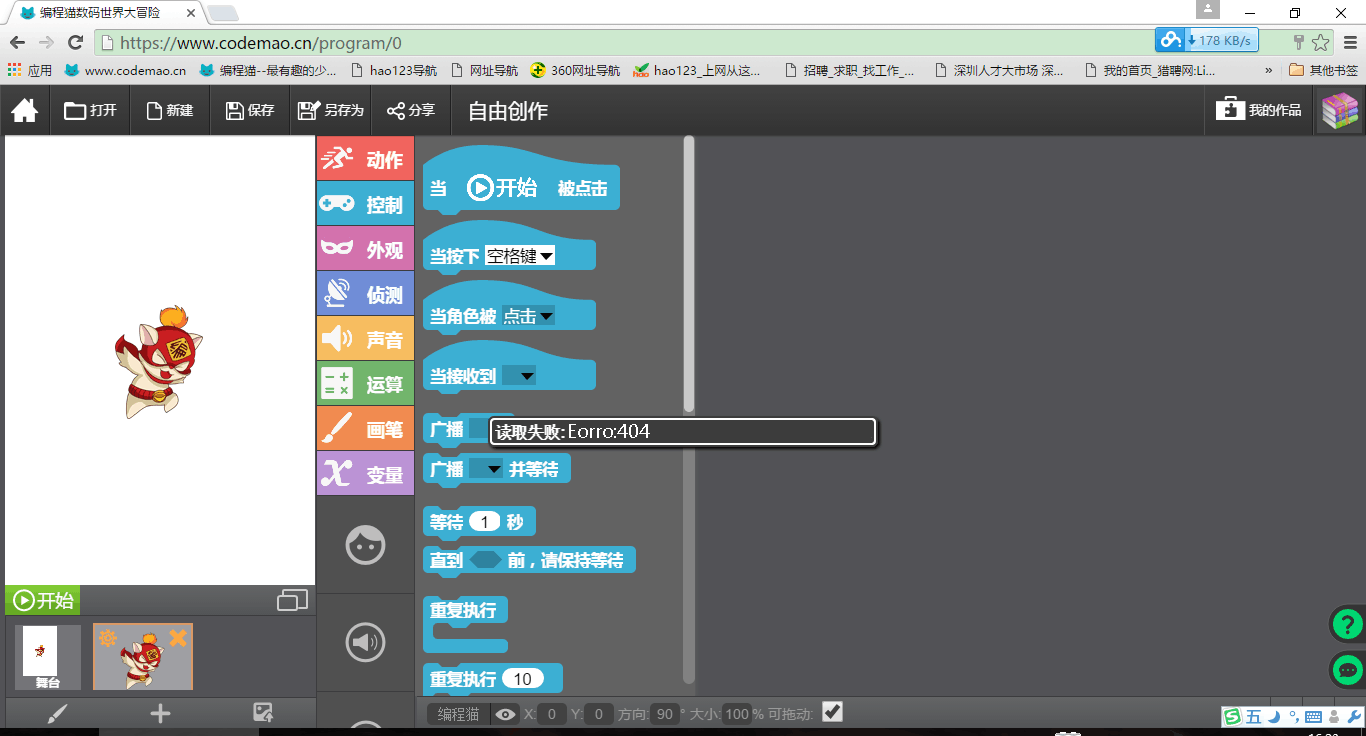
Task: Reload the page with the refresh icon
Action: pyautogui.click(x=75, y=42)
